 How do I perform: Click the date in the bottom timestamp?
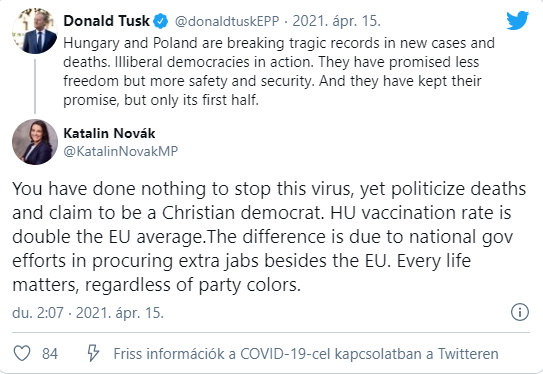119,313
